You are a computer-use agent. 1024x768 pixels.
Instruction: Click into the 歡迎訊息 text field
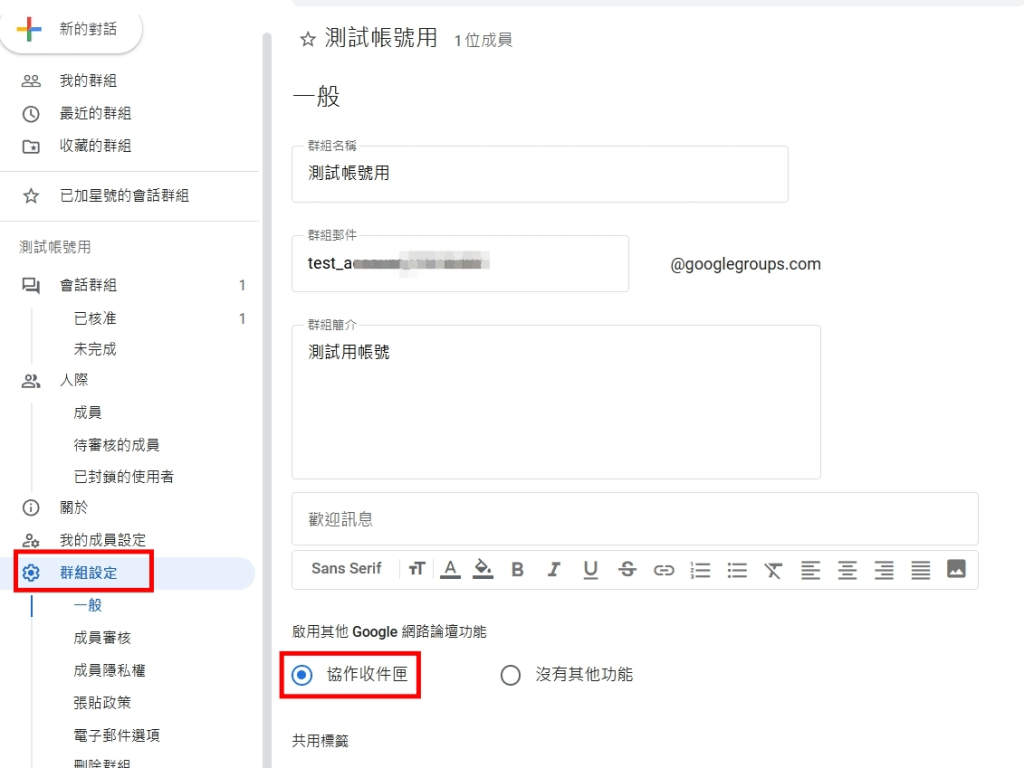[x=634, y=519]
